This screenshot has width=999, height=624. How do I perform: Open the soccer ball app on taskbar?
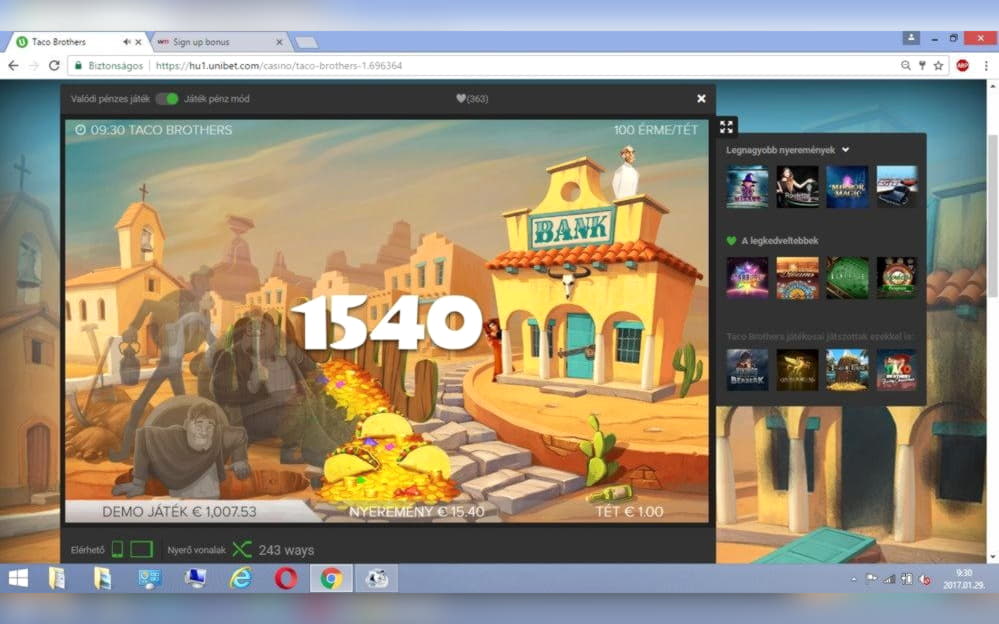click(377, 579)
